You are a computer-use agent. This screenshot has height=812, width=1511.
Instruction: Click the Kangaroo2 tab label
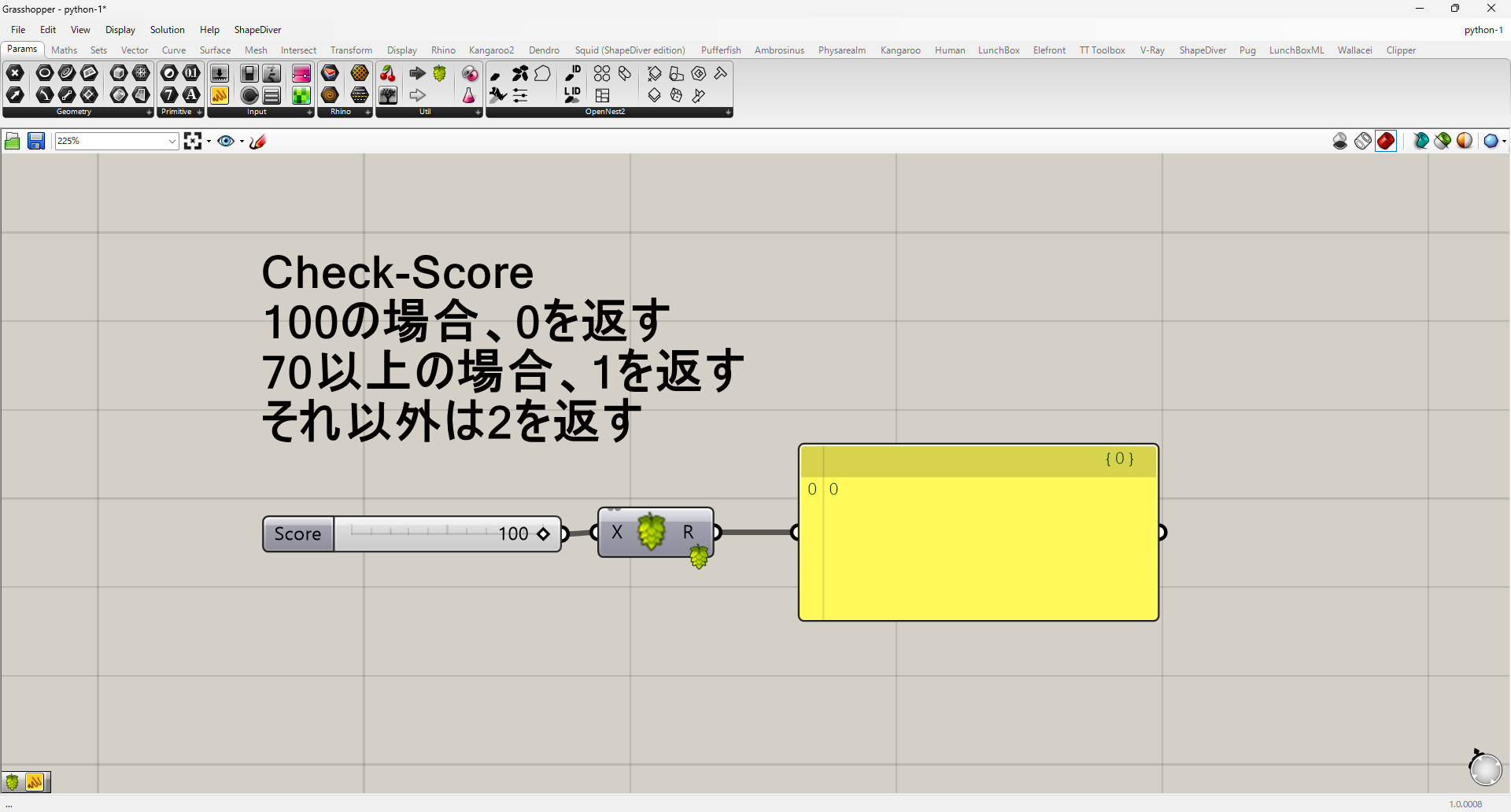(491, 50)
